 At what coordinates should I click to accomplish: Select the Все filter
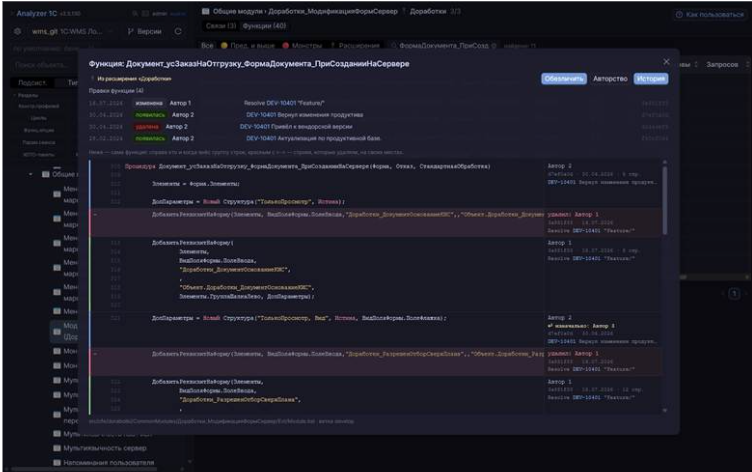pos(207,46)
